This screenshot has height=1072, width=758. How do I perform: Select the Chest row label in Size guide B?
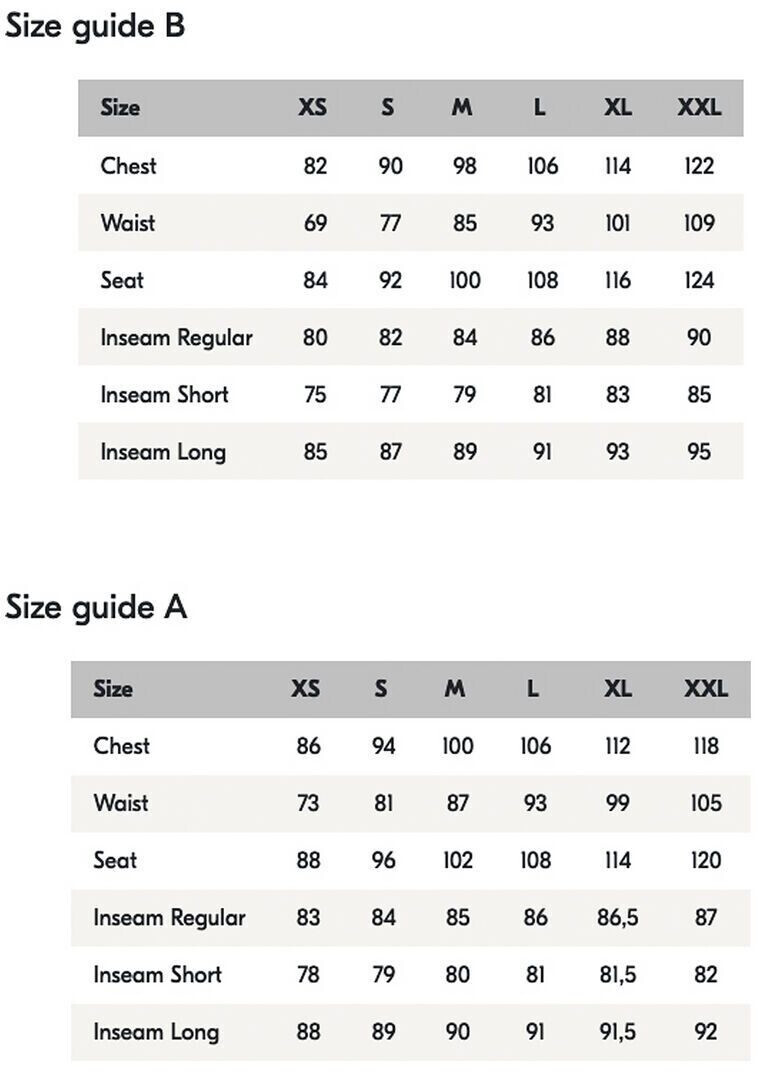click(x=128, y=166)
